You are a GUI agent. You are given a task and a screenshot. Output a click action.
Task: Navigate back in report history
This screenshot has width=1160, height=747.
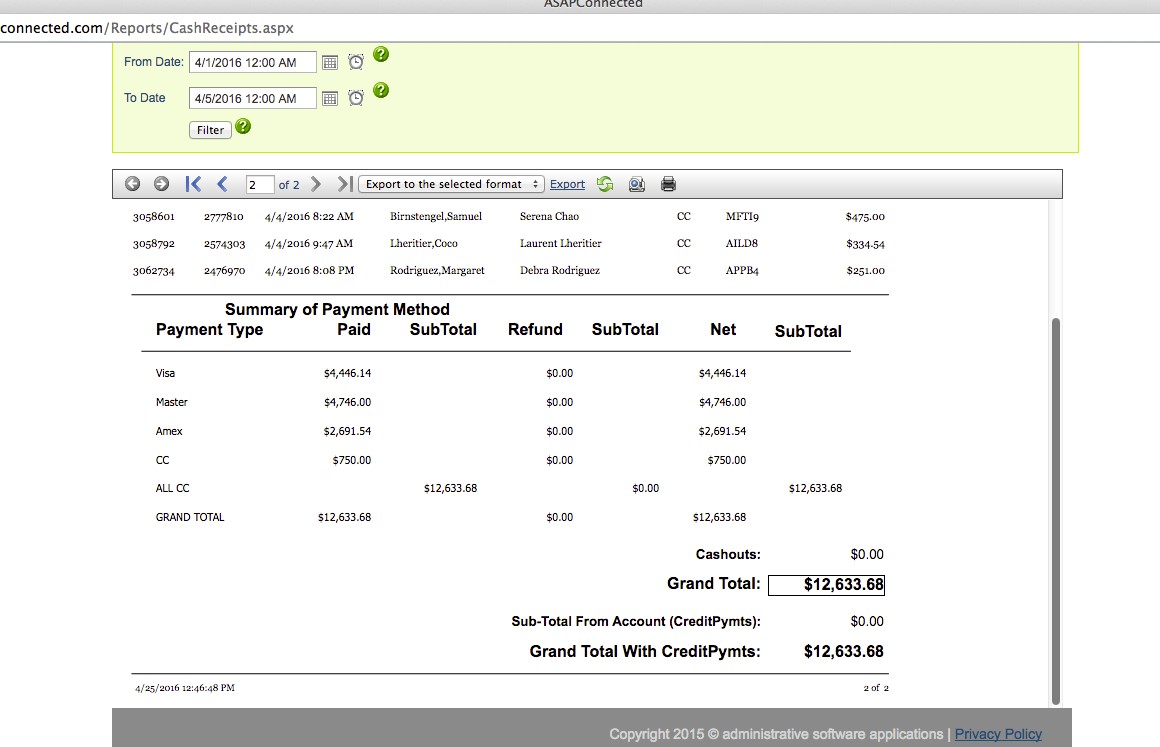[x=132, y=184]
